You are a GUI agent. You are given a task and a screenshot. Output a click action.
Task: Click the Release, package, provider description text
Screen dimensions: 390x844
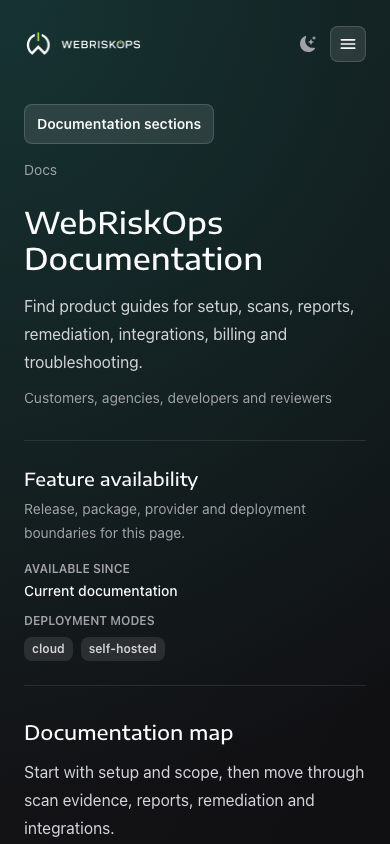pos(165,521)
